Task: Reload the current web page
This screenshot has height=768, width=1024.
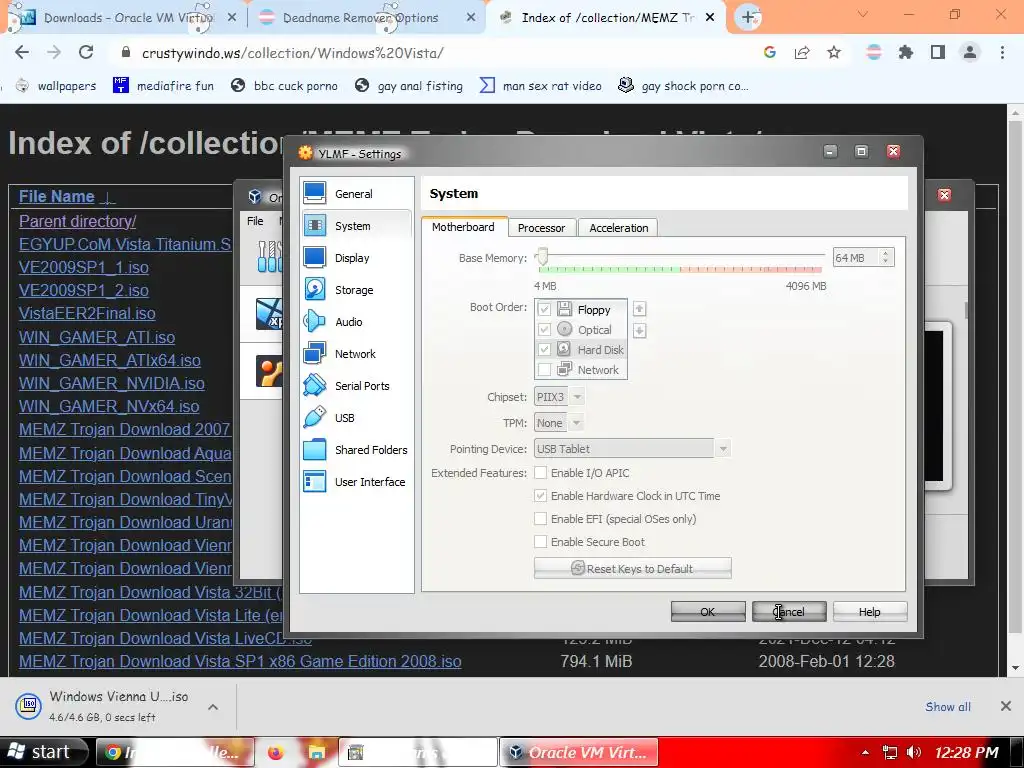Action: [x=86, y=53]
